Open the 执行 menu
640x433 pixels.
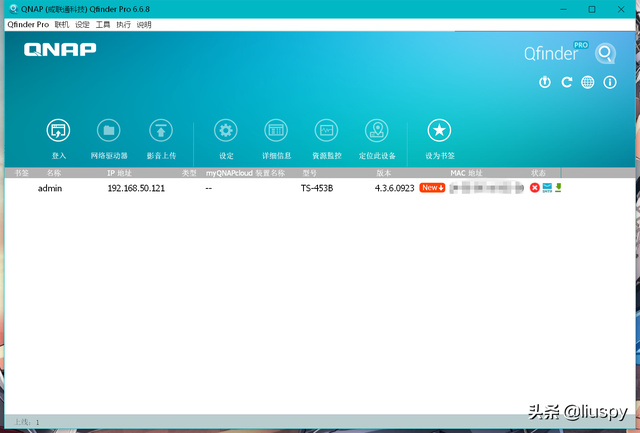pyautogui.click(x=123, y=24)
